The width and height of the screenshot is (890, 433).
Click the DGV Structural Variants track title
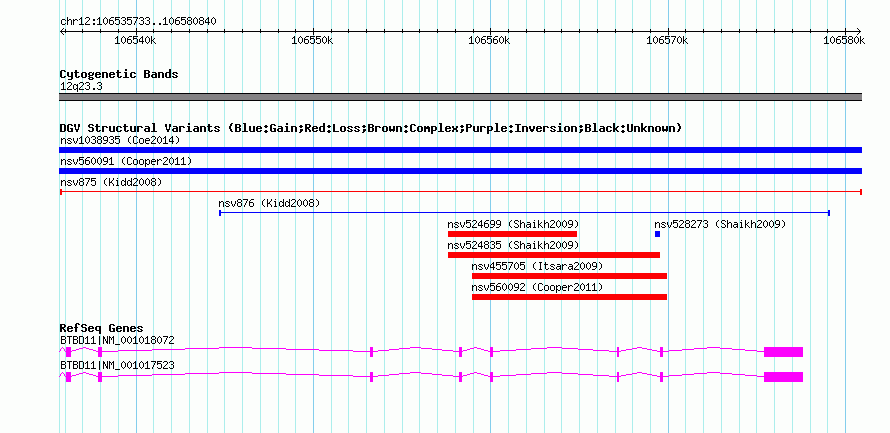[371, 128]
